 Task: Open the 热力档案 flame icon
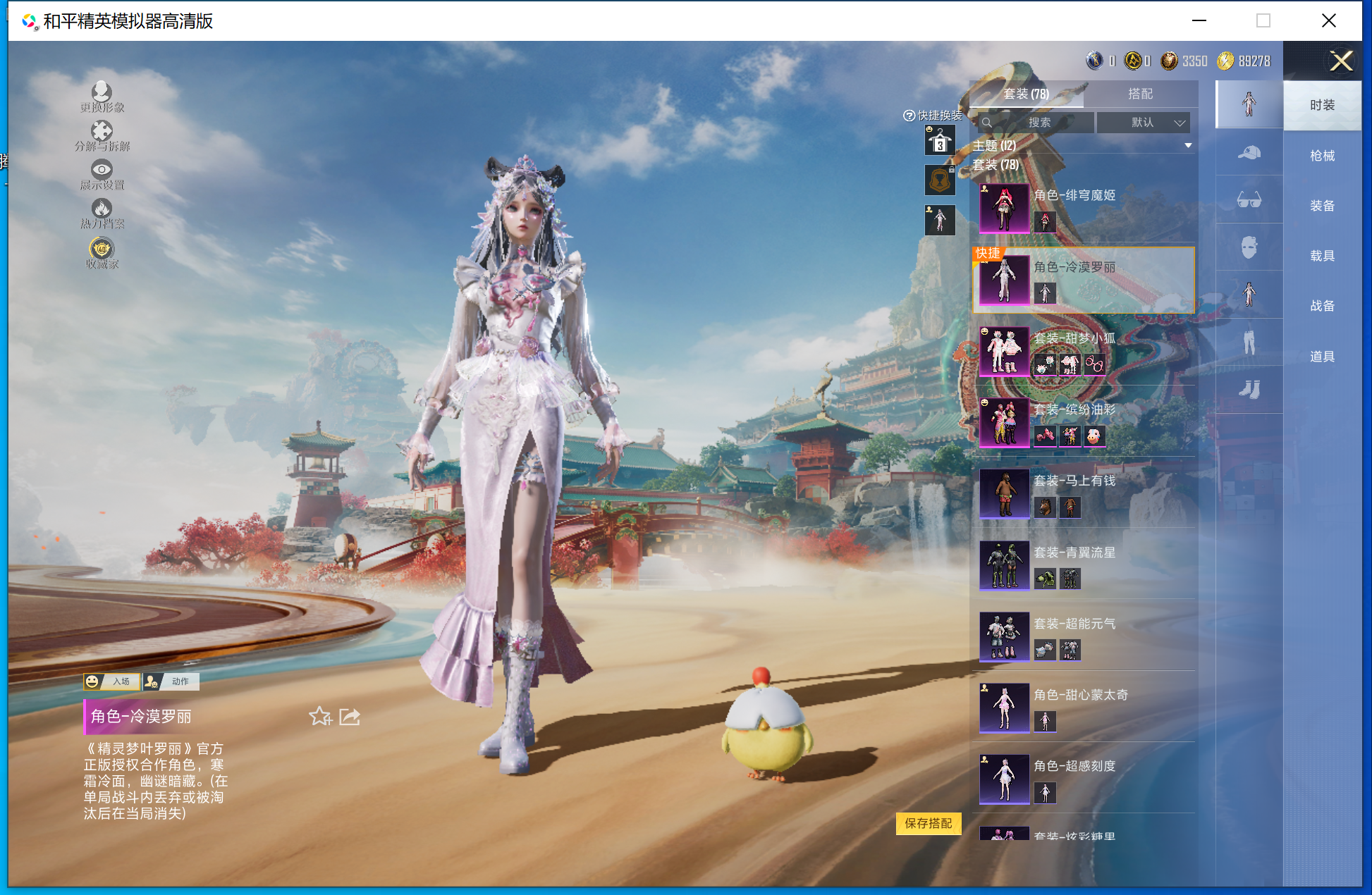pyautogui.click(x=102, y=209)
